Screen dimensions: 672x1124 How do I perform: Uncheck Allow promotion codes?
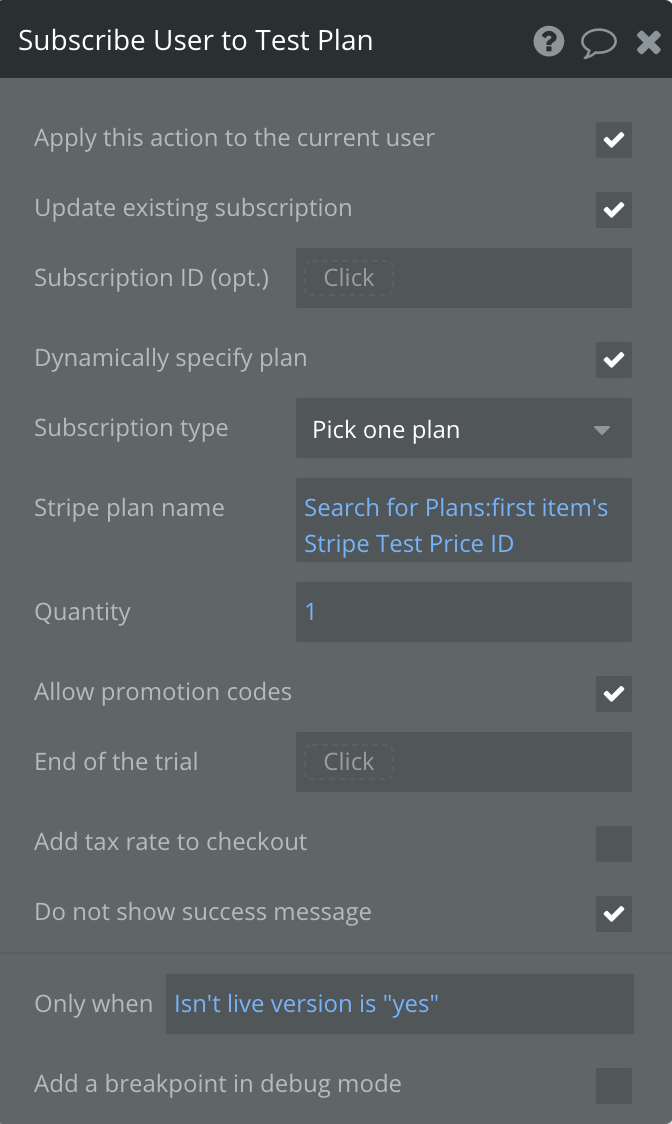(x=613, y=694)
